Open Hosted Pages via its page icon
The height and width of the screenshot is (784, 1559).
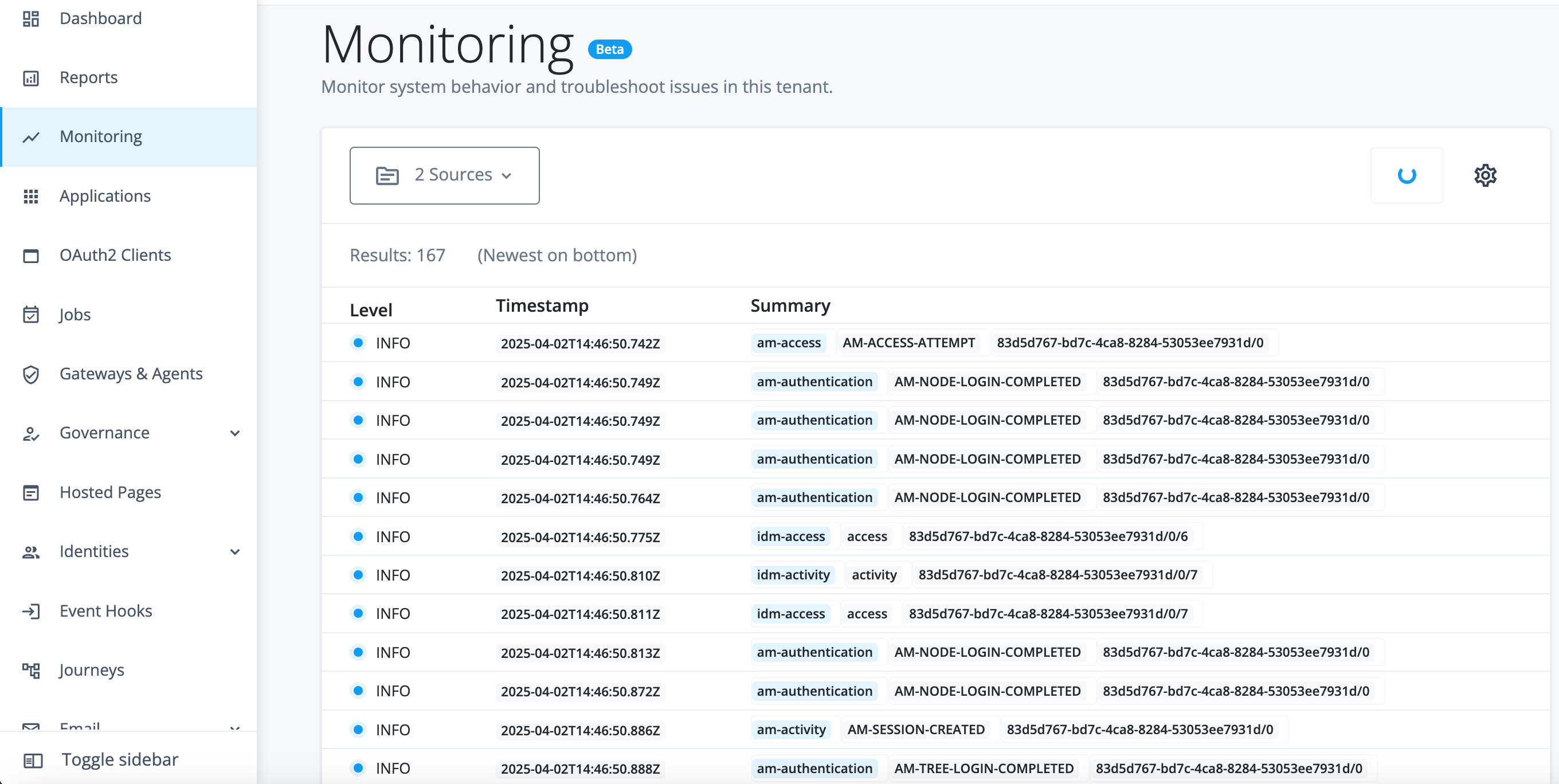tap(31, 493)
